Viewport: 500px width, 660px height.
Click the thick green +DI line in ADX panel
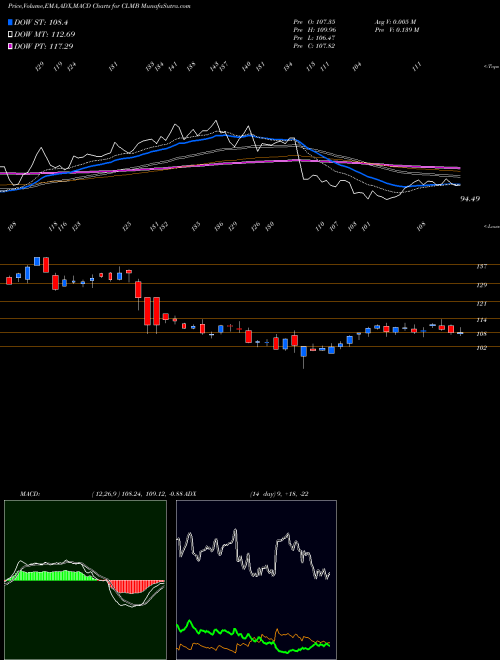pyautogui.click(x=253, y=636)
